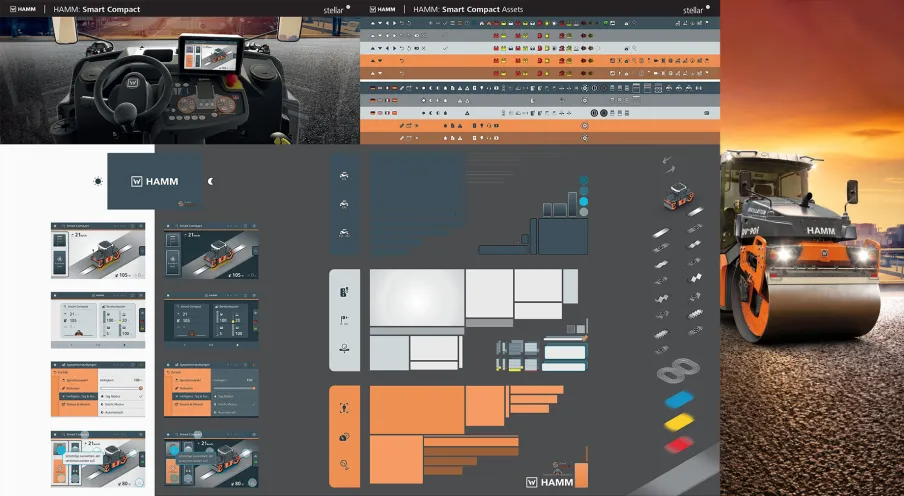Click the red emergency stop button in cockpit

tap(231, 80)
